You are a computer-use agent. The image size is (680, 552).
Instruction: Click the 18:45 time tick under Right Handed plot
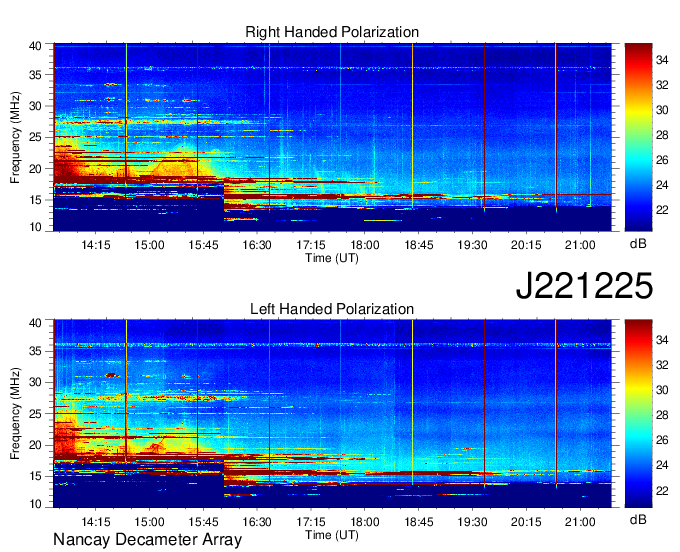pyautogui.click(x=418, y=245)
